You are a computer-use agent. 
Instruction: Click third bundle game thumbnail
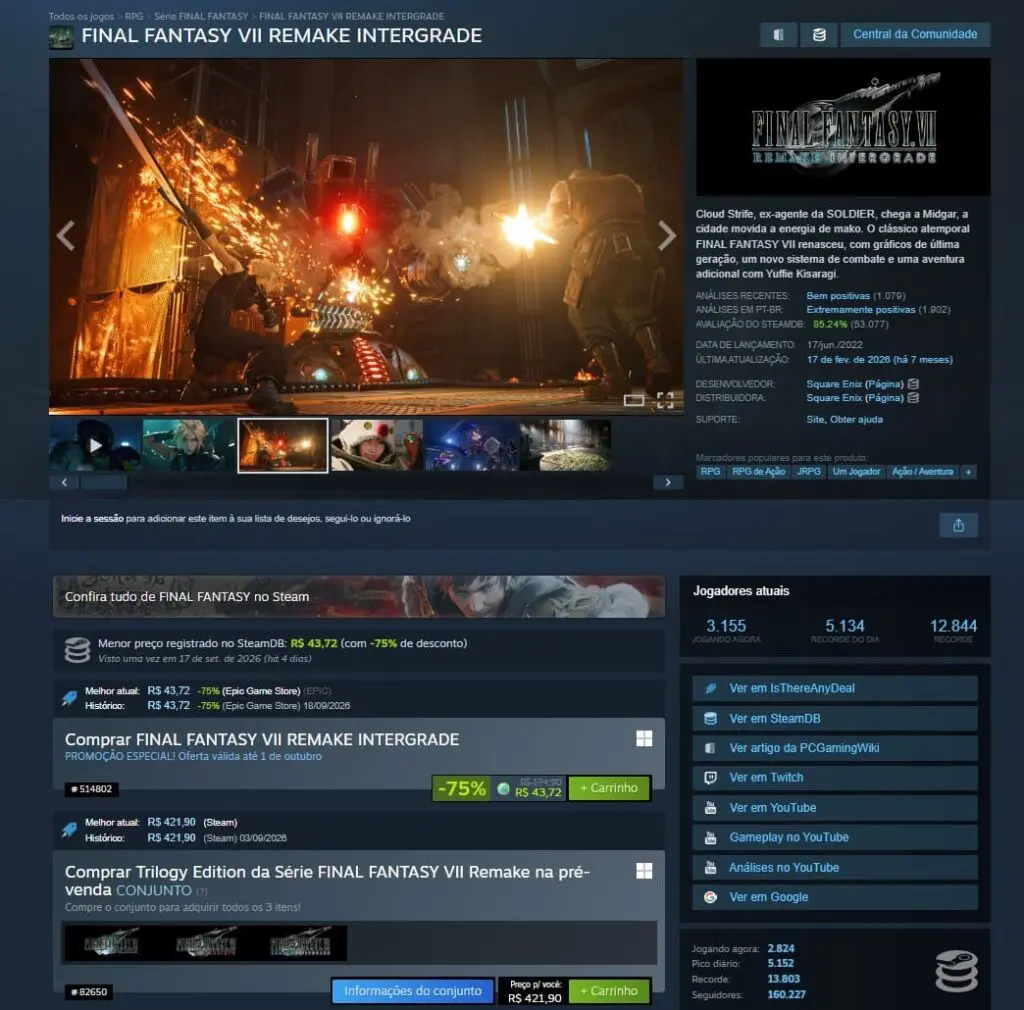coord(300,943)
